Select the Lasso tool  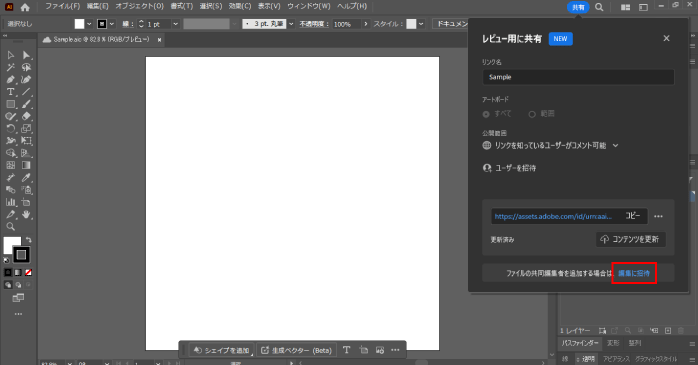(x=26, y=67)
